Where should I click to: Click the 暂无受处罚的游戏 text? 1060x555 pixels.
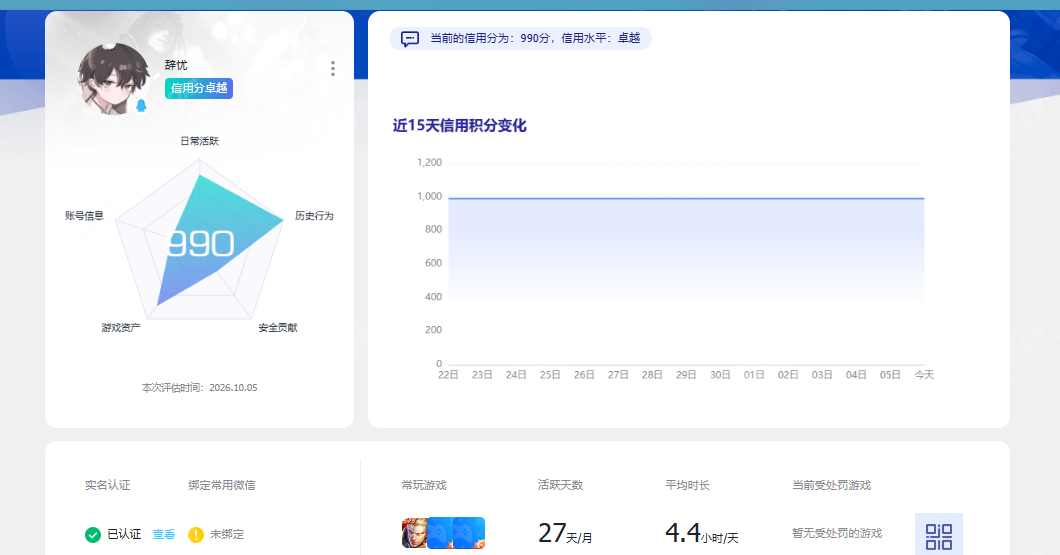(x=837, y=533)
